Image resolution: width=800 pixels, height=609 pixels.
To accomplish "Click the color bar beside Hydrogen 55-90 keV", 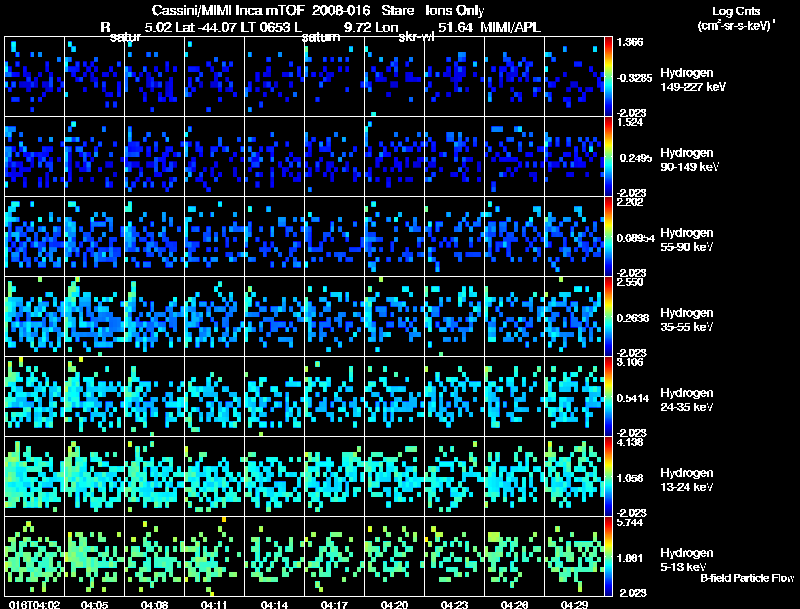I will point(608,237).
